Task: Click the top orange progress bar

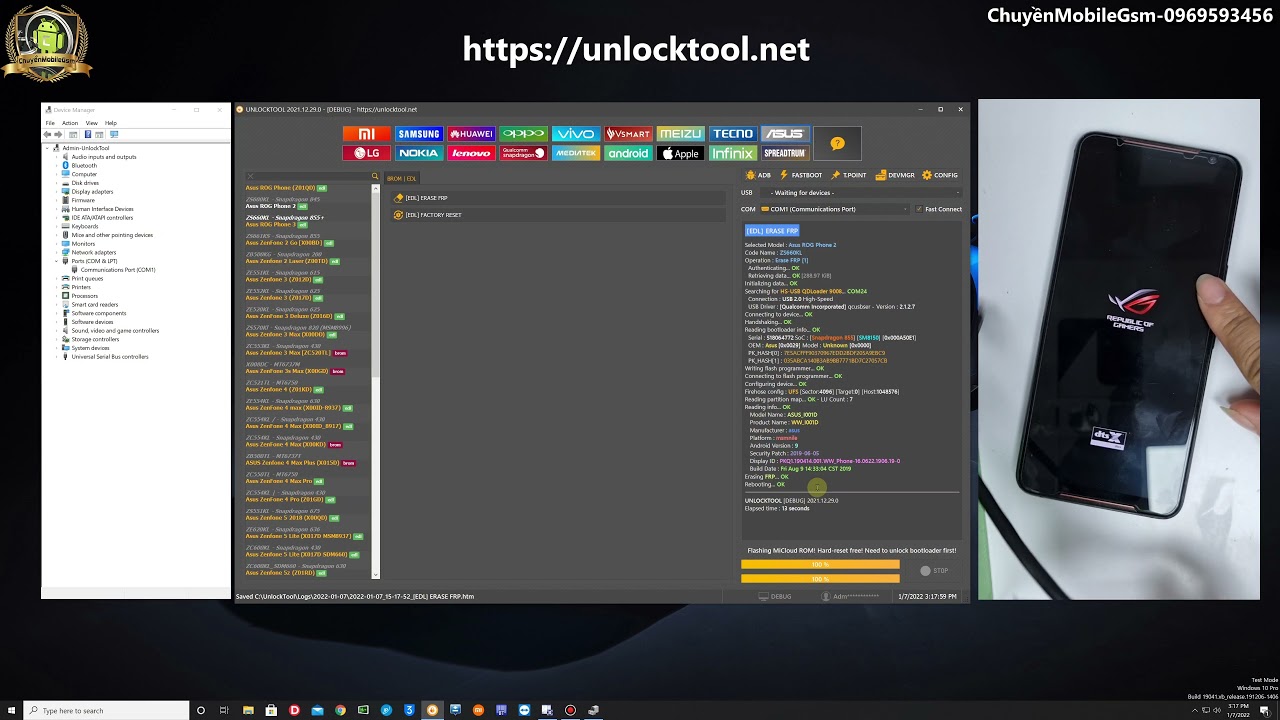Action: pos(820,565)
